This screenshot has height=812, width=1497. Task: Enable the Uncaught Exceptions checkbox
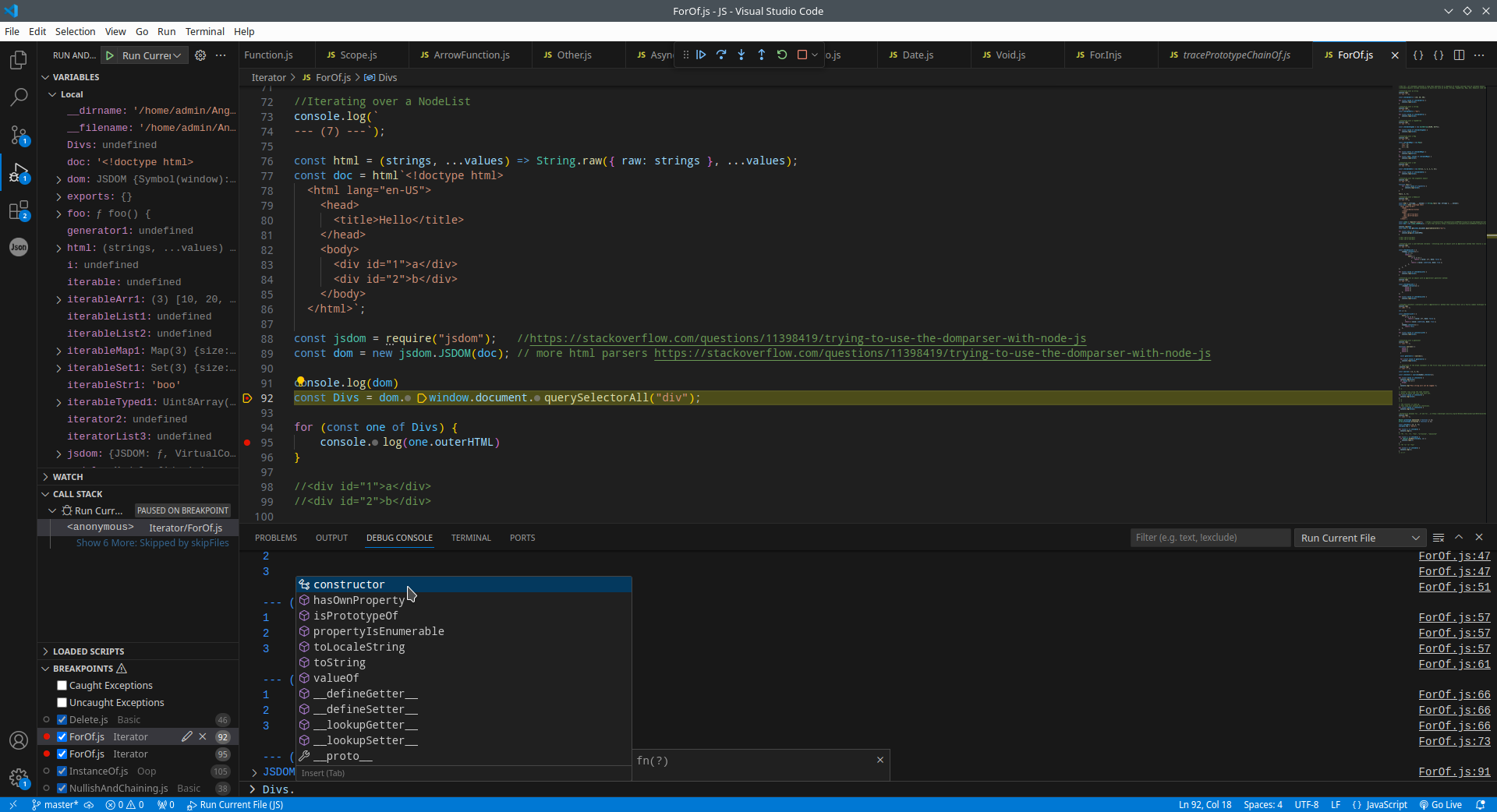62,703
